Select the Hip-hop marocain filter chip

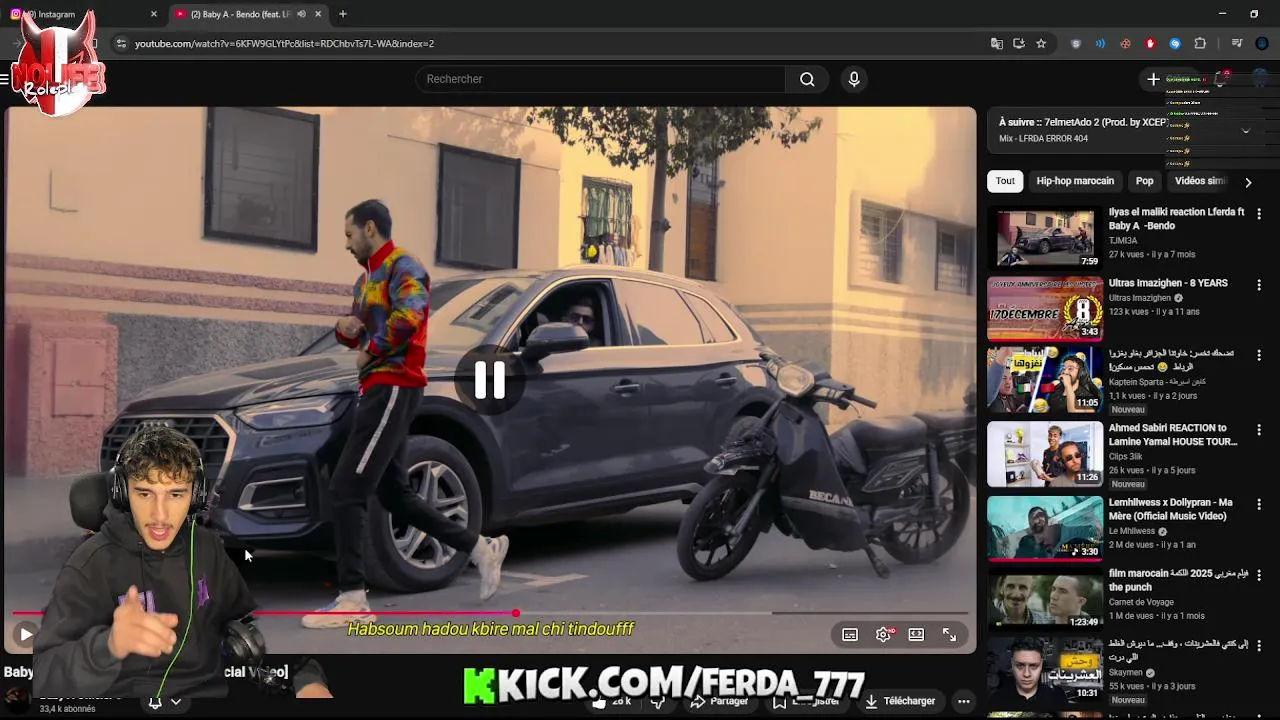click(1075, 181)
